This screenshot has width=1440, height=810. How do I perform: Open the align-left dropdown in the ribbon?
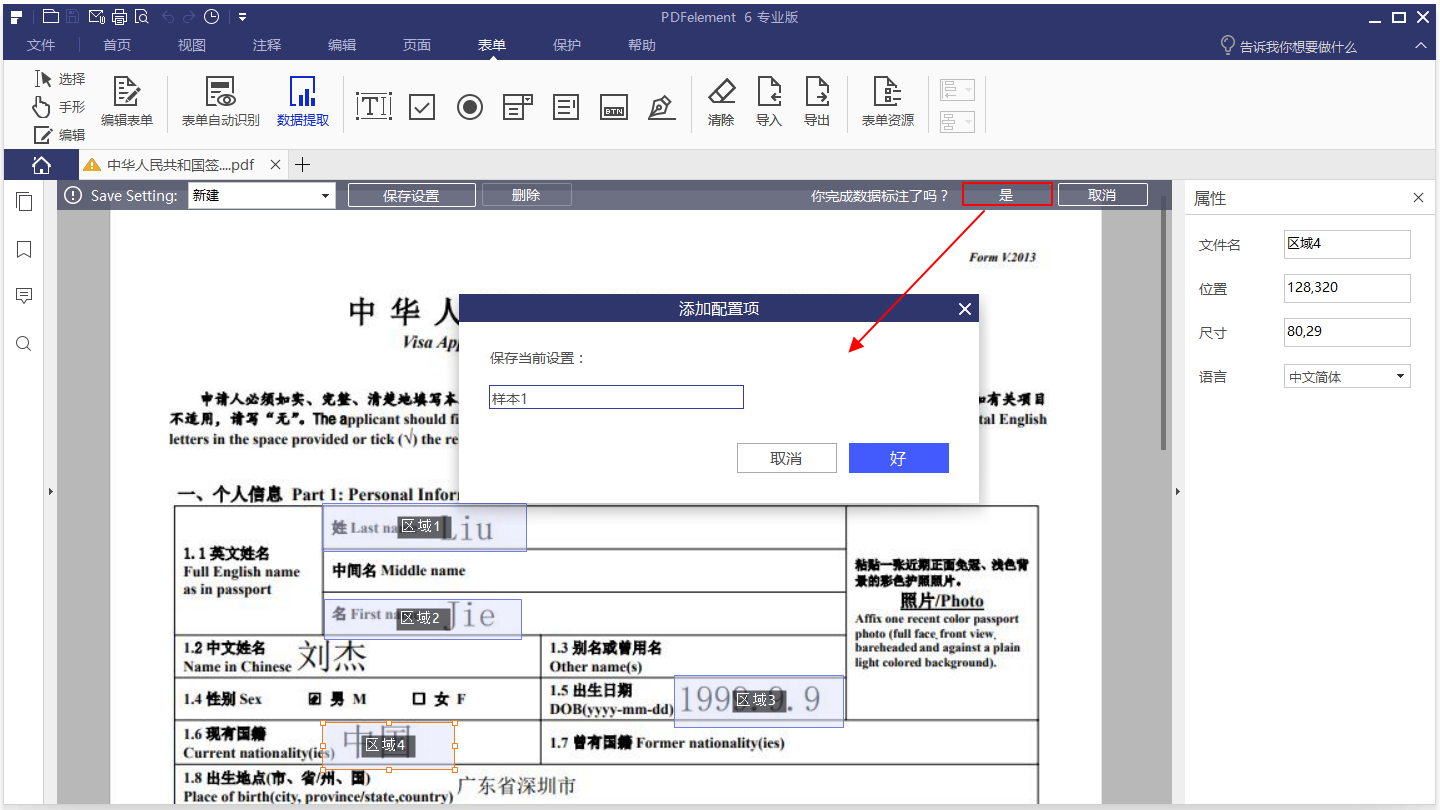click(957, 91)
